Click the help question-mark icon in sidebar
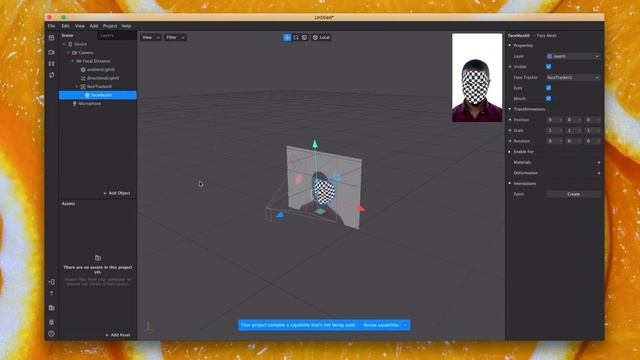This screenshot has width=640, height=360. coord(51,333)
